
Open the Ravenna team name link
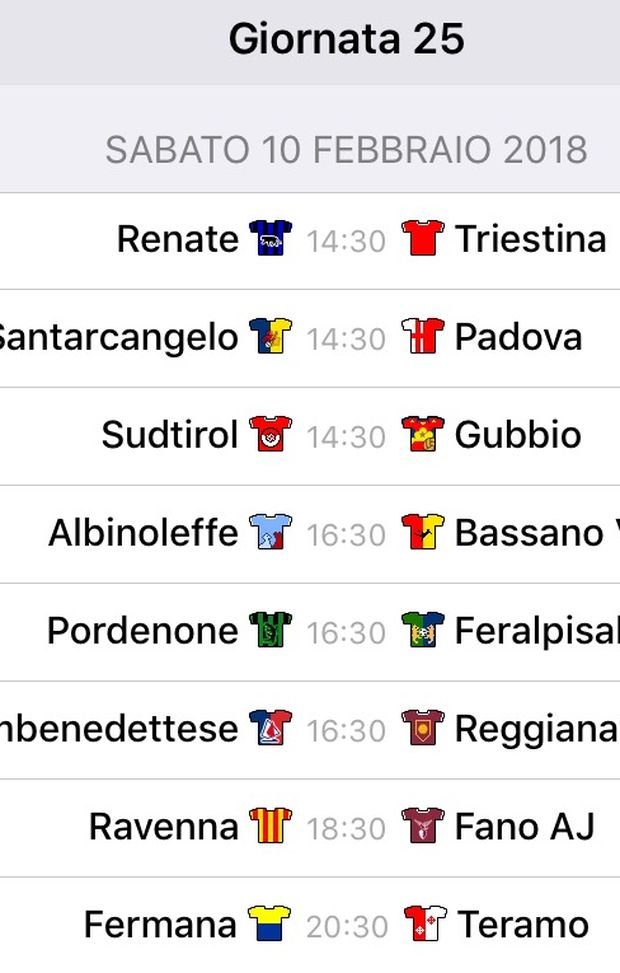pos(164,827)
